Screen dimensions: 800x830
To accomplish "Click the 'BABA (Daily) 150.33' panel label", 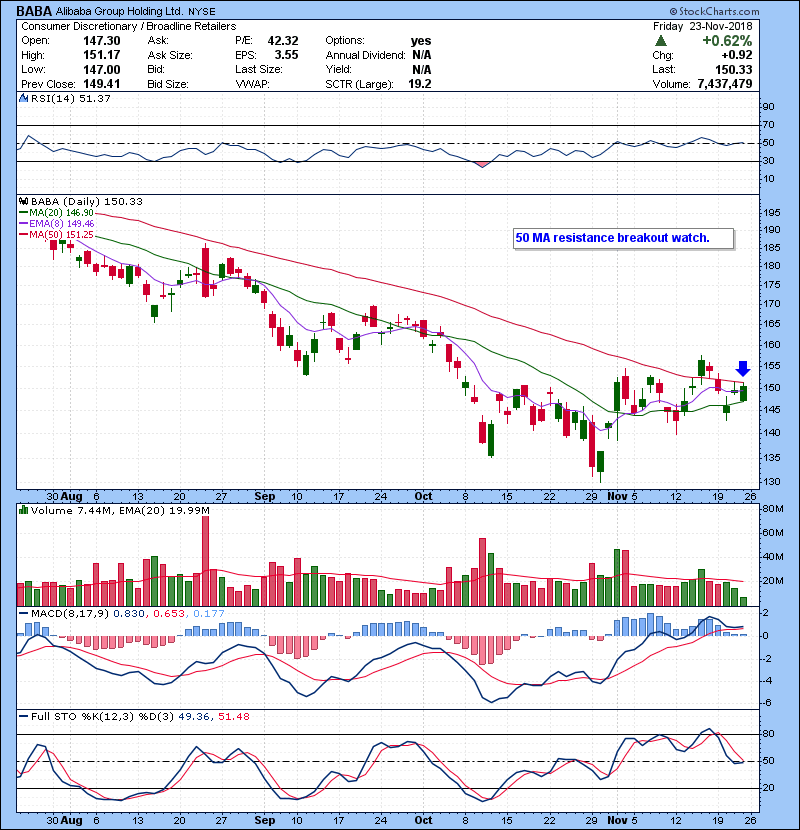I will (x=87, y=201).
